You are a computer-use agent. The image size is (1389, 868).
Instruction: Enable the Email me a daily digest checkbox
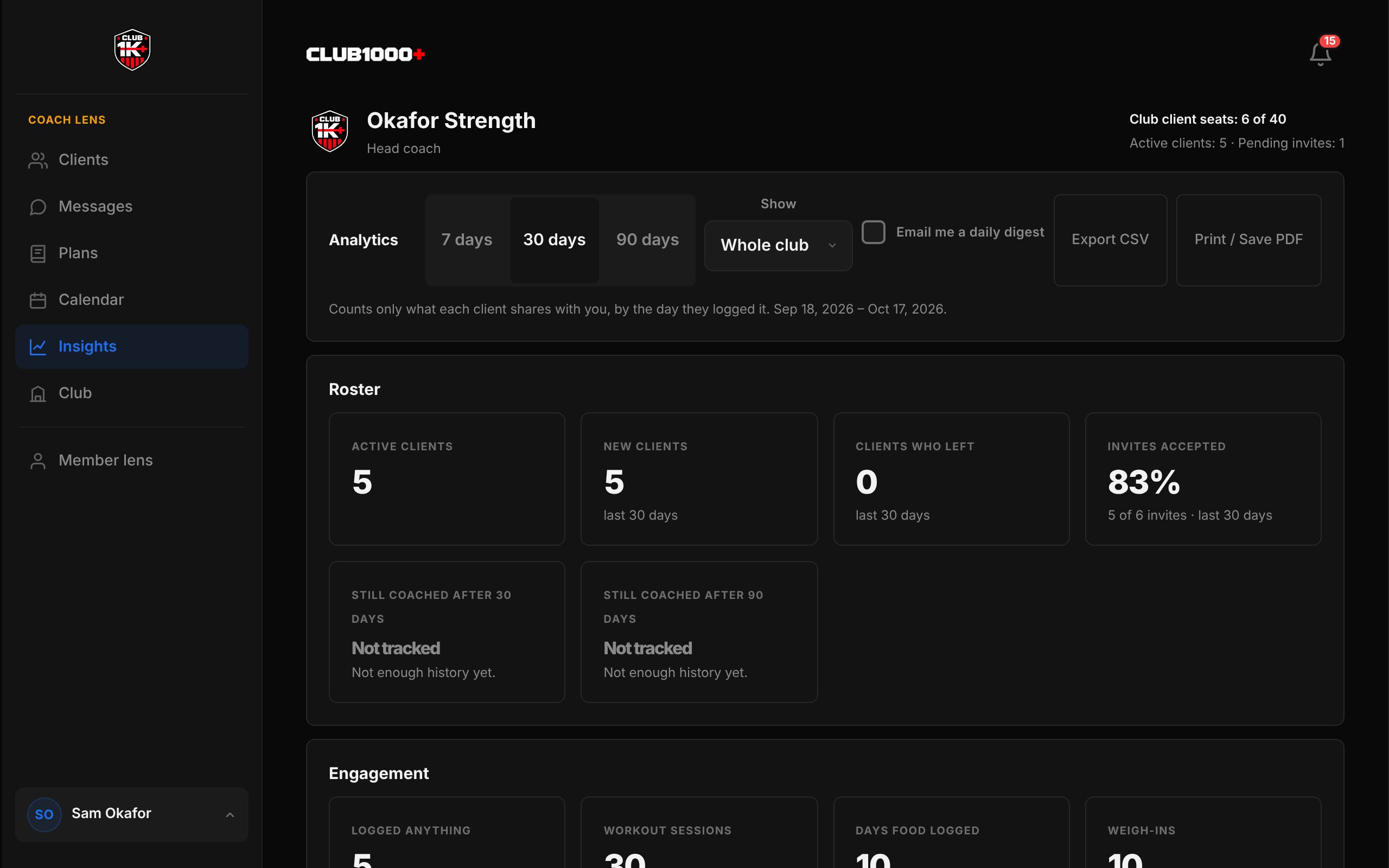(873, 232)
